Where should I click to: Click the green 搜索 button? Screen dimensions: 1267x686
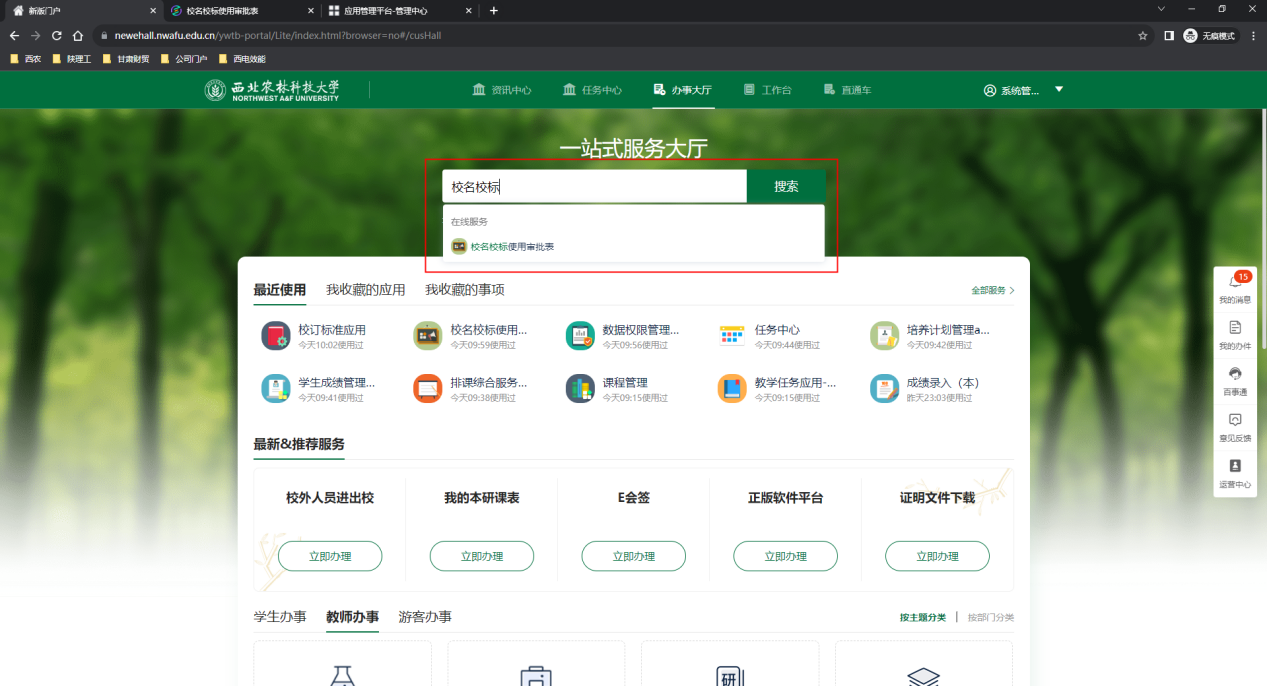[786, 187]
